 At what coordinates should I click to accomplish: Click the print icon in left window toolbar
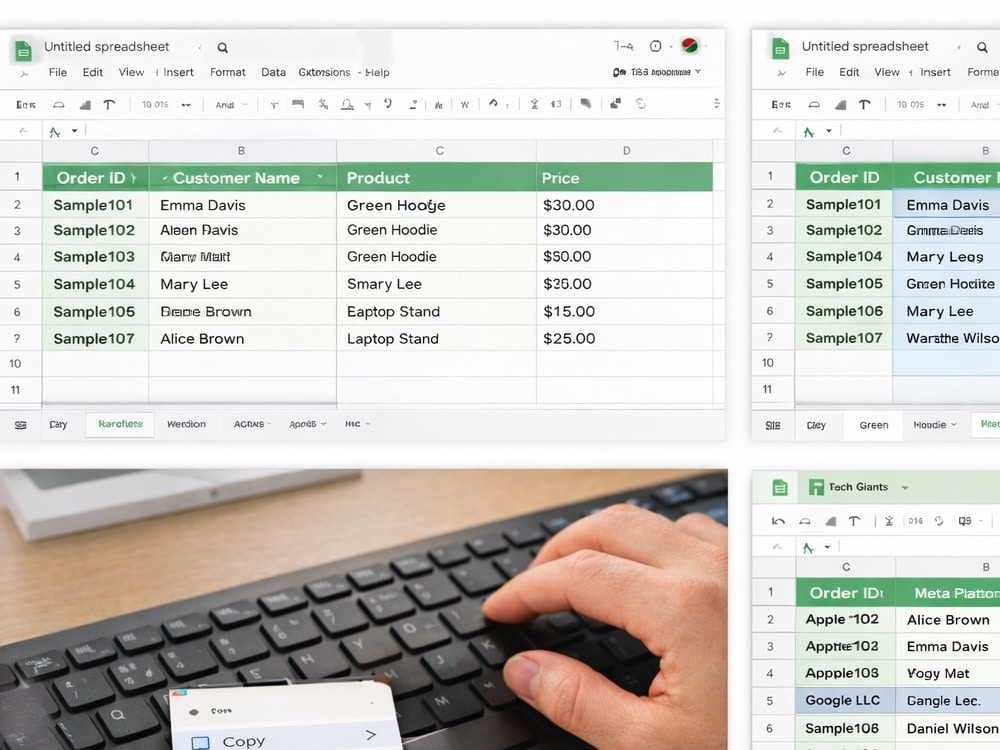[x=59, y=105]
